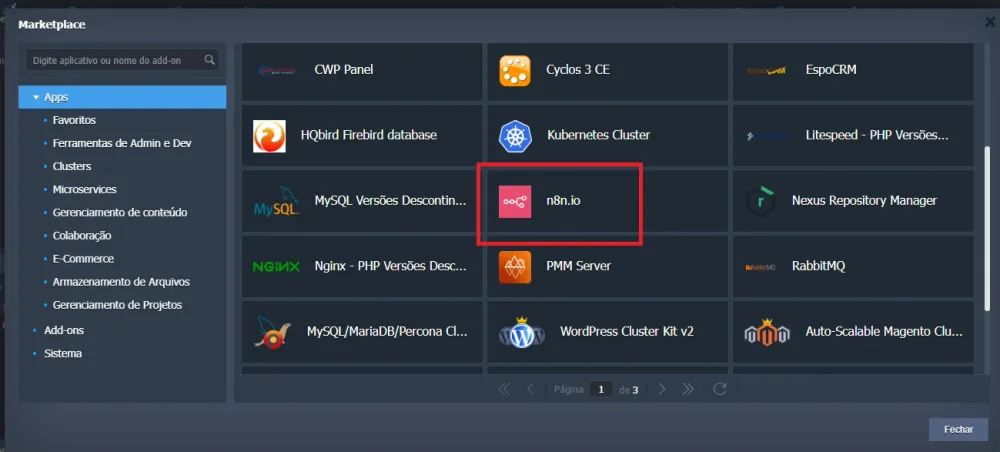This screenshot has width=1000, height=452.
Task: Refresh the marketplace app list
Action: 719,389
